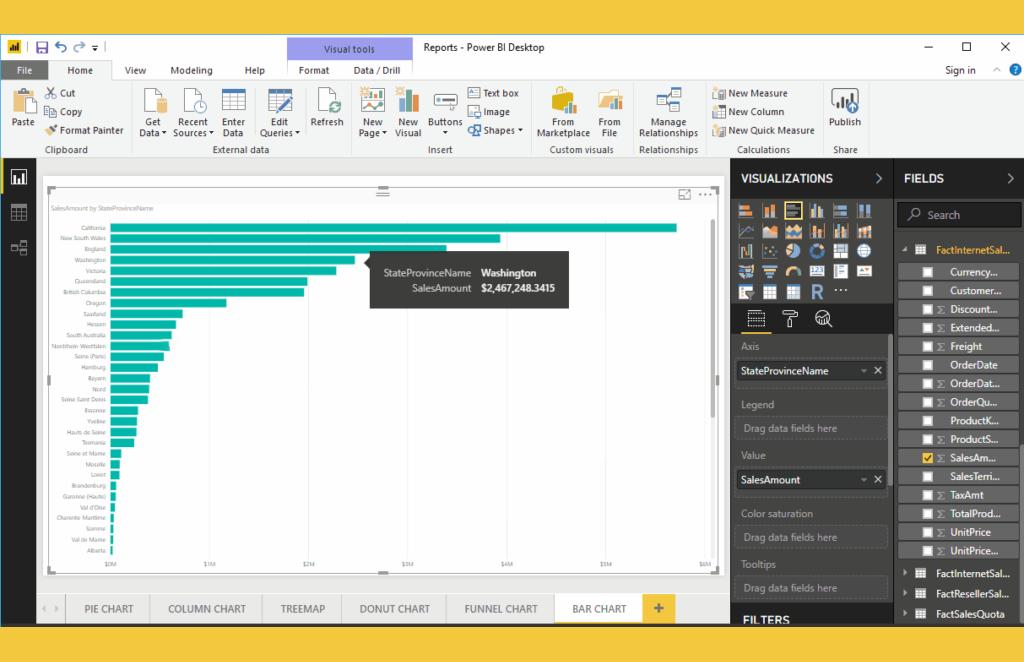Select the Clustered column chart visualization
Screen dimensions: 1024x662
(816, 211)
